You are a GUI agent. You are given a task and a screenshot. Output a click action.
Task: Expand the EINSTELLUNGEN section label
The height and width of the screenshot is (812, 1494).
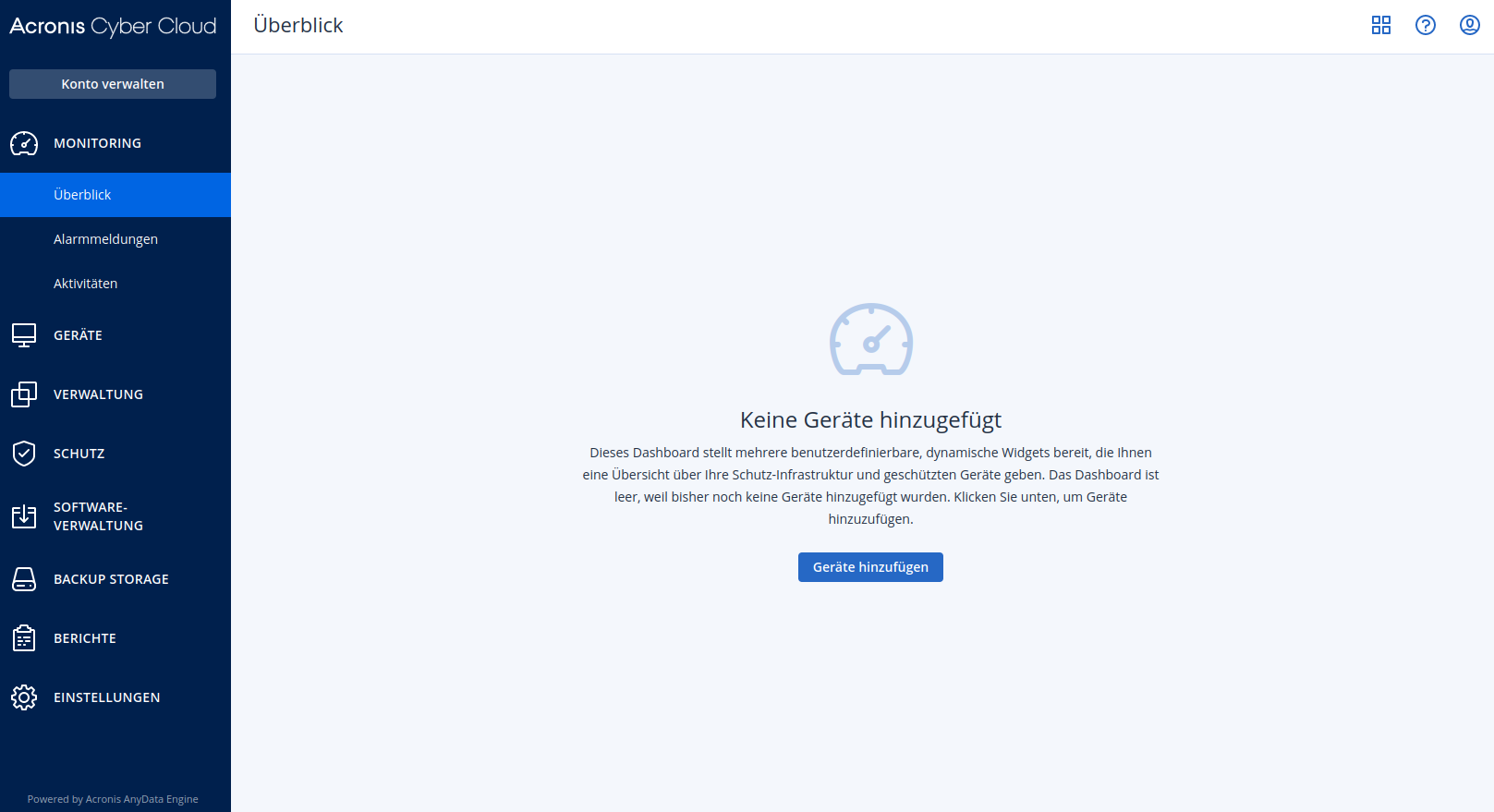(106, 697)
